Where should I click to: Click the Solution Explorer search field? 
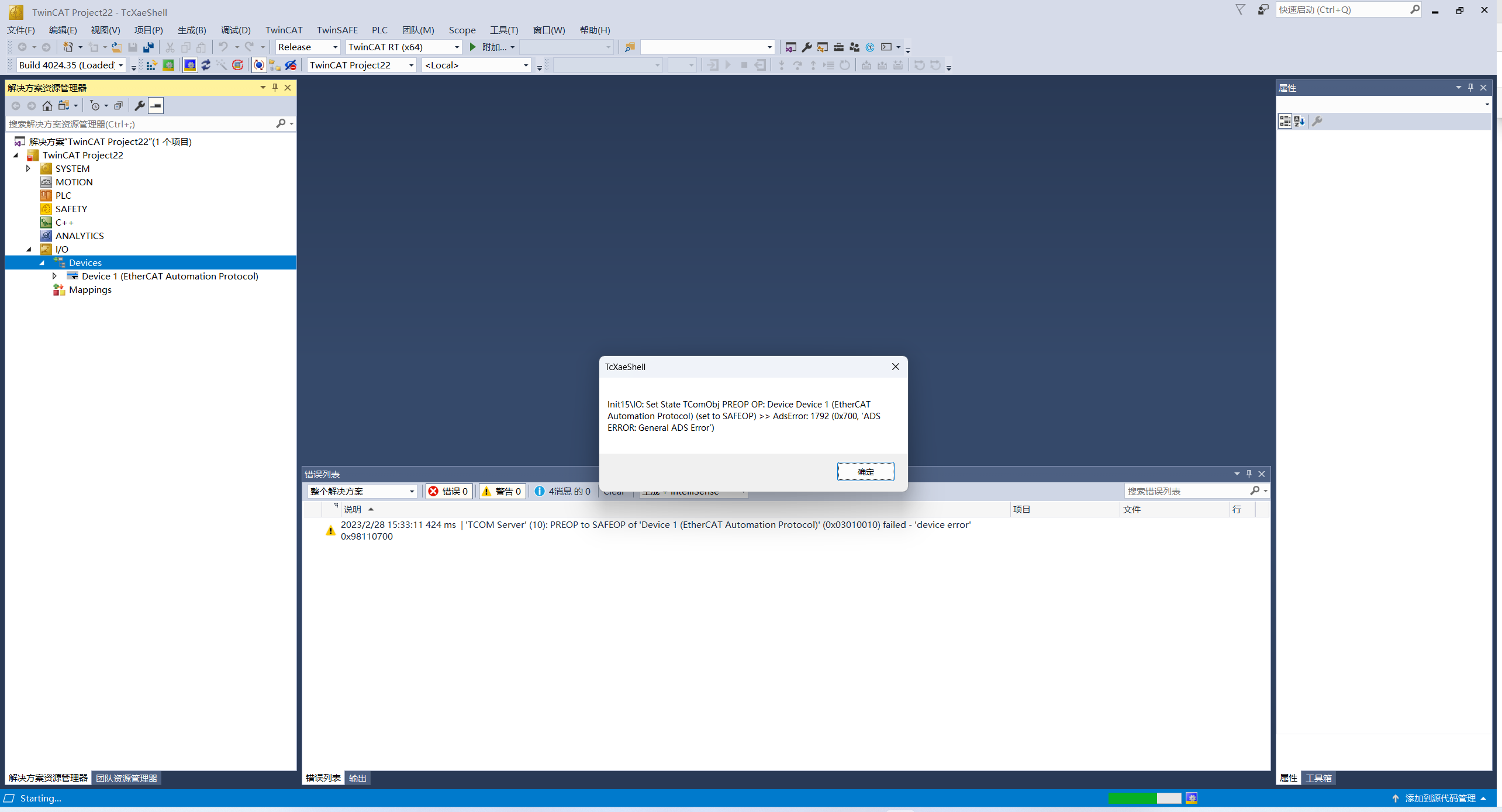tap(140, 124)
